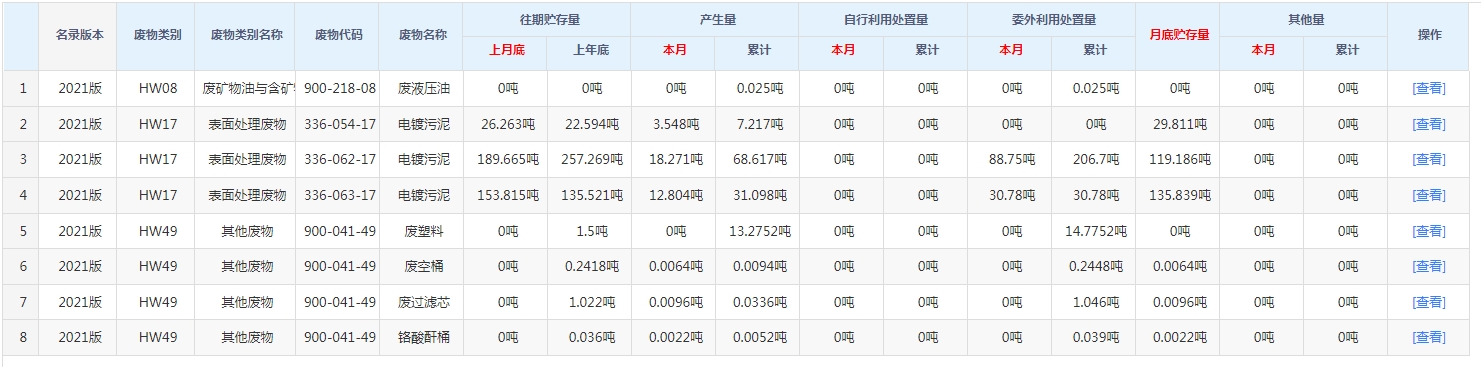Open [查看] for waste code 336-063-17
The height and width of the screenshot is (367, 1481).
click(x=1429, y=195)
